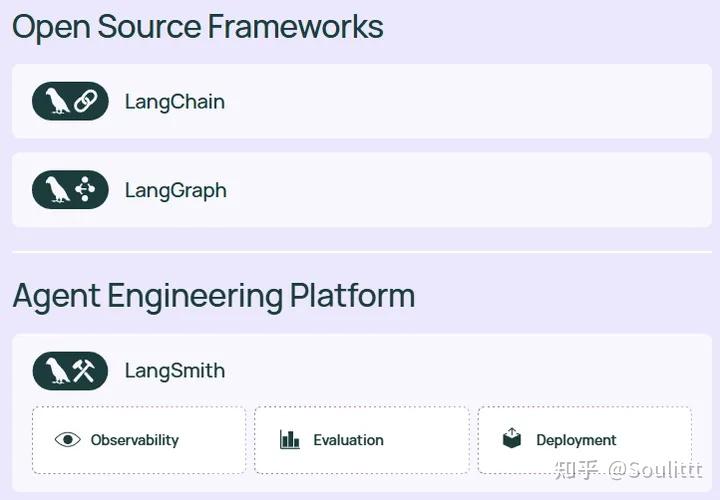Select the LangSmith product name
This screenshot has height=500, width=720.
point(175,371)
